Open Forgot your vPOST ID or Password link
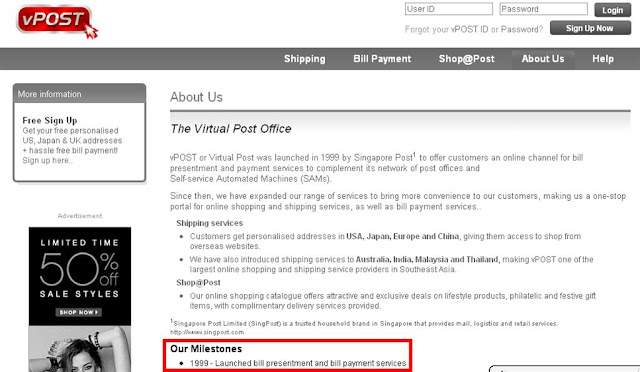This screenshot has width=640, height=372. click(x=473, y=29)
